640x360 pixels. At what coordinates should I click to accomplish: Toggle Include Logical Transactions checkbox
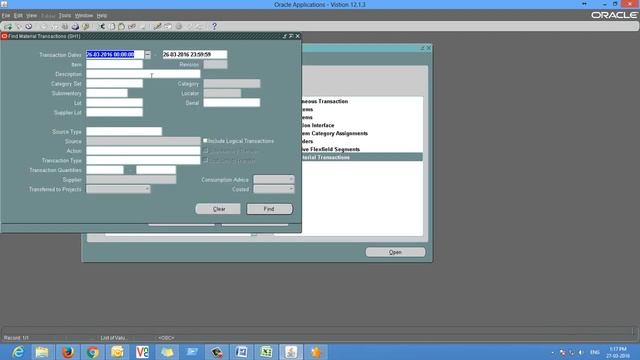(x=205, y=140)
